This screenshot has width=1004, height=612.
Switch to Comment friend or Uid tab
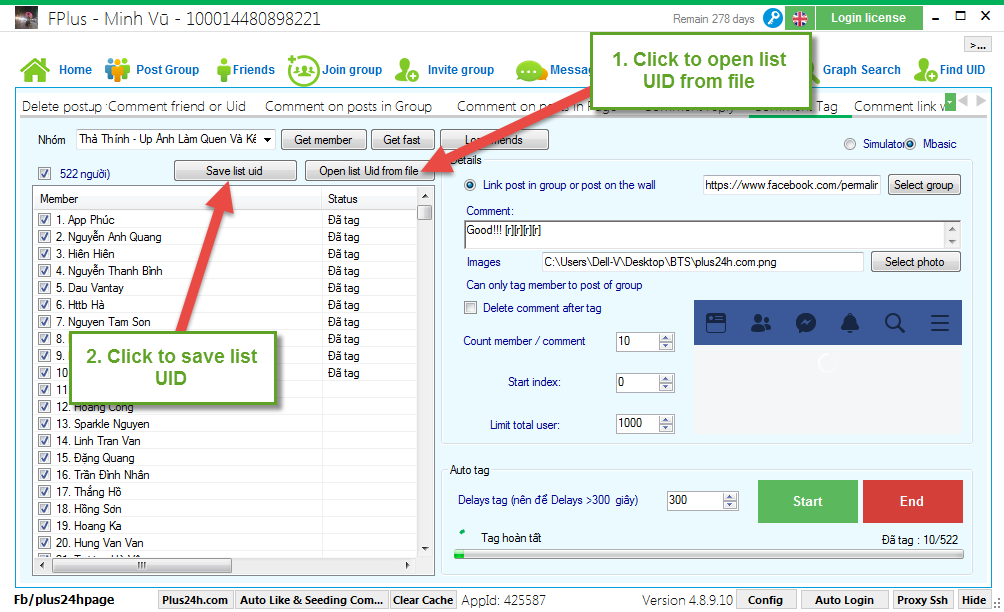[x=177, y=106]
